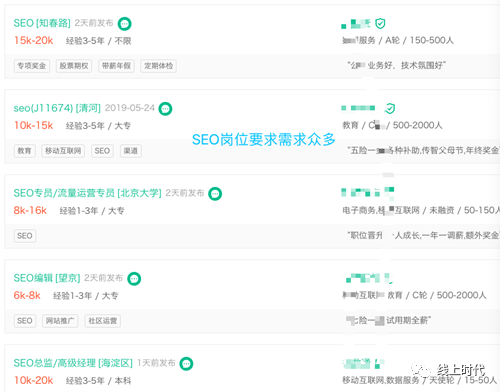Open chat icon beside SEO编辑 [望京] listing

134,279
